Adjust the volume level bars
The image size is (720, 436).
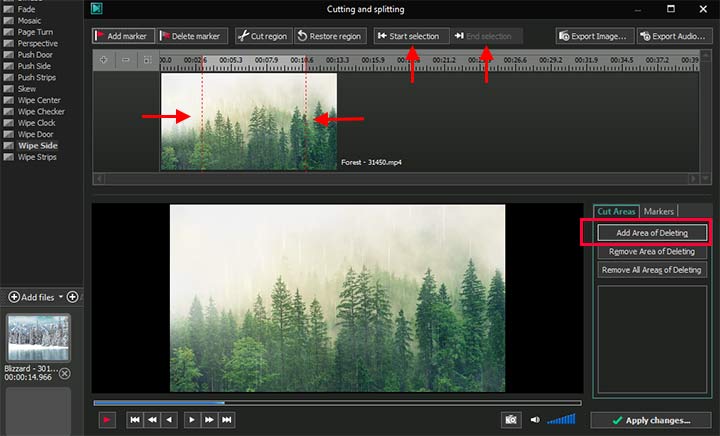click(561, 419)
